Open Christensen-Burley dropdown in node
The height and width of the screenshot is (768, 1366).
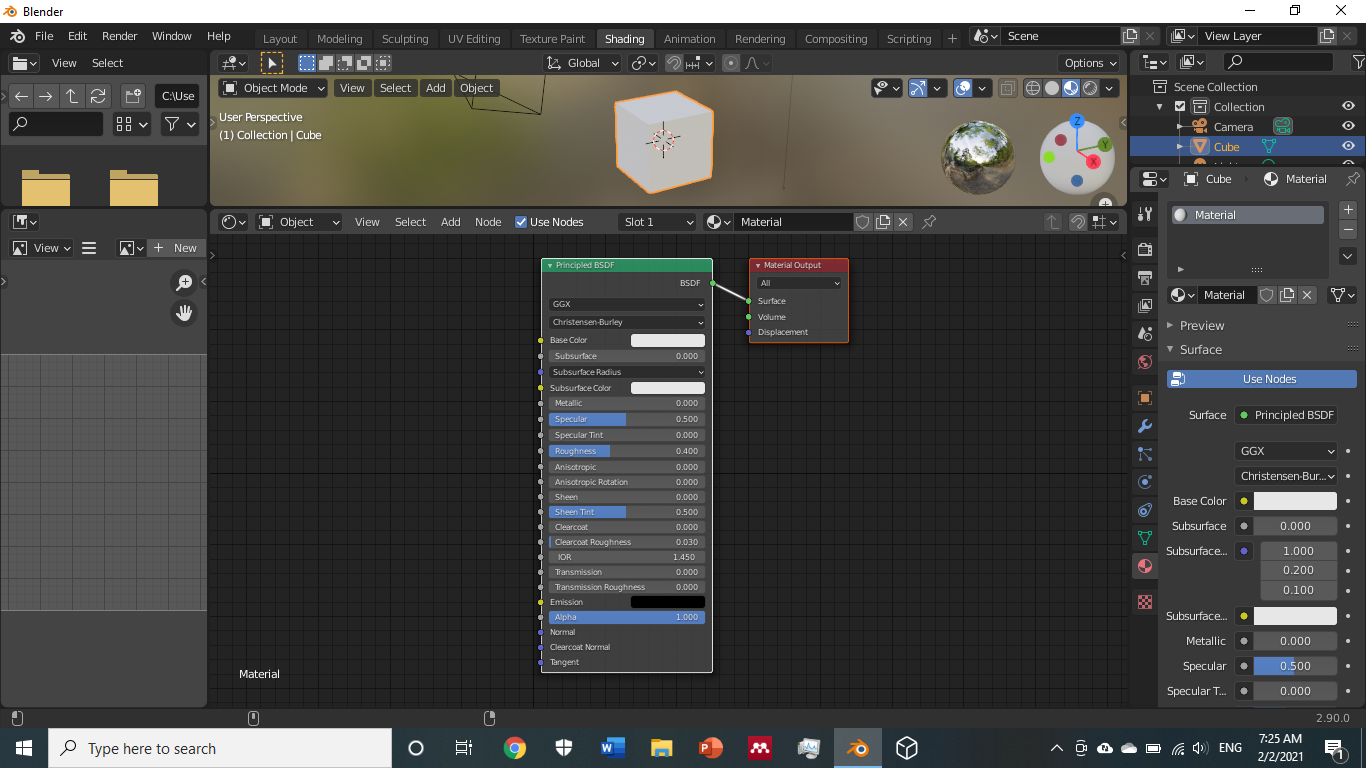coord(627,322)
